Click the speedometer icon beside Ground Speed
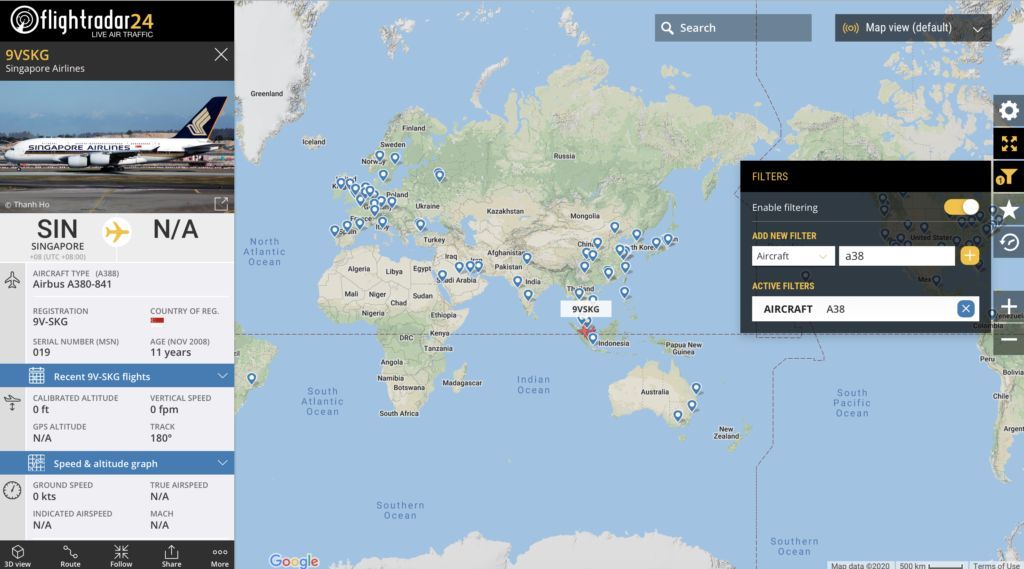The width and height of the screenshot is (1024, 569). [12, 490]
